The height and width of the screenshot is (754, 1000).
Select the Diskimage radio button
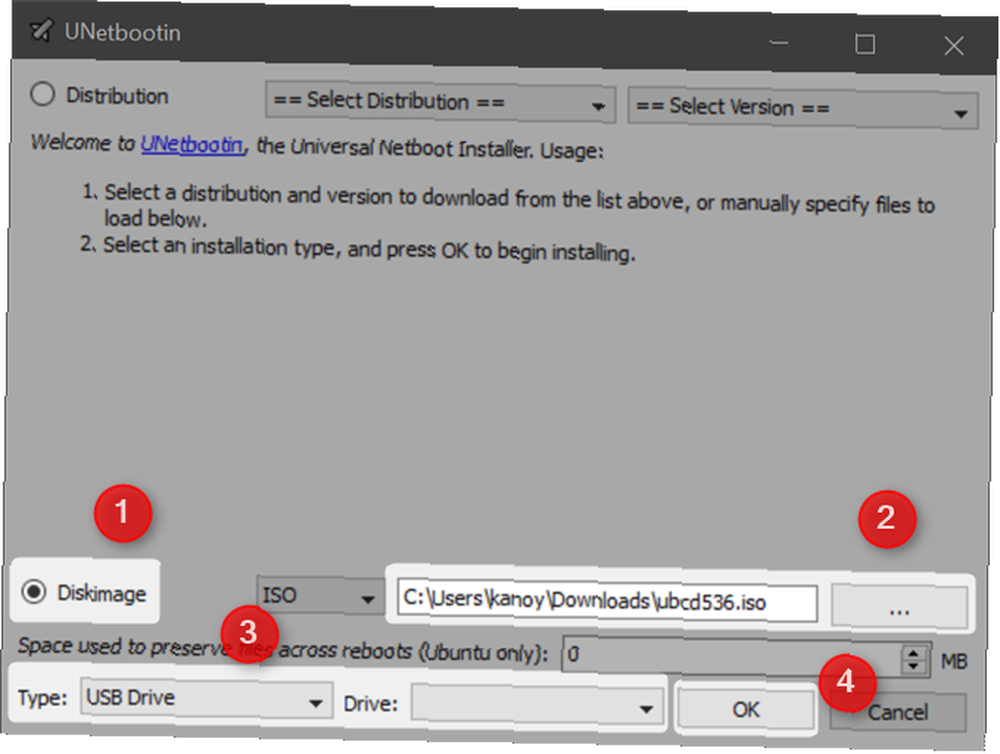click(34, 591)
